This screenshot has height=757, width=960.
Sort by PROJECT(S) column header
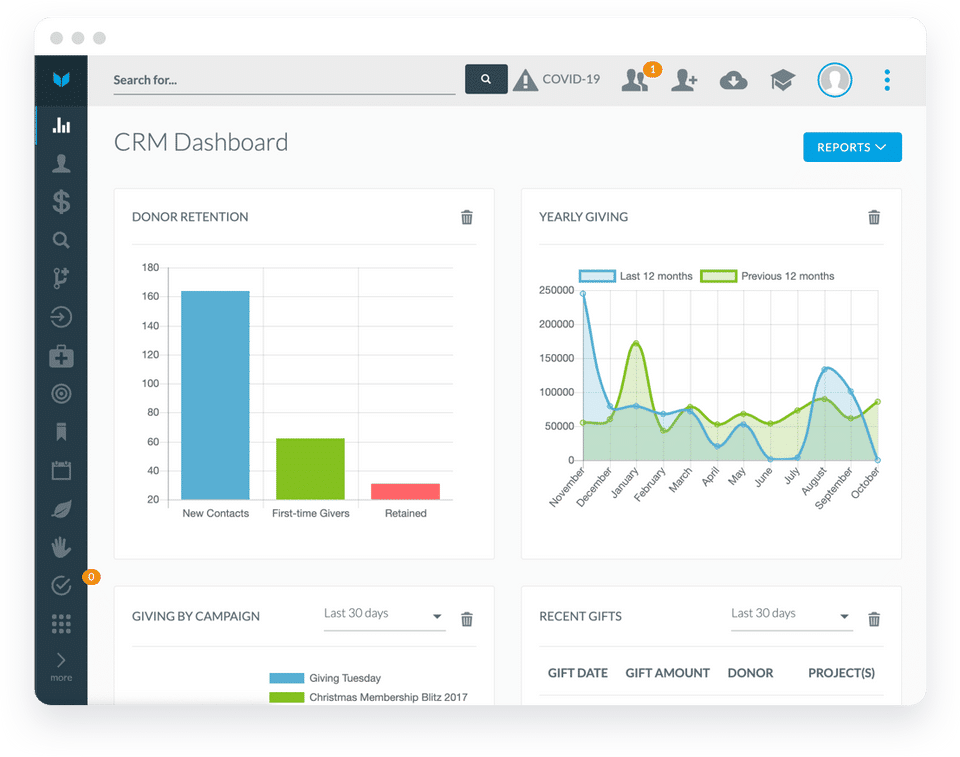point(841,673)
